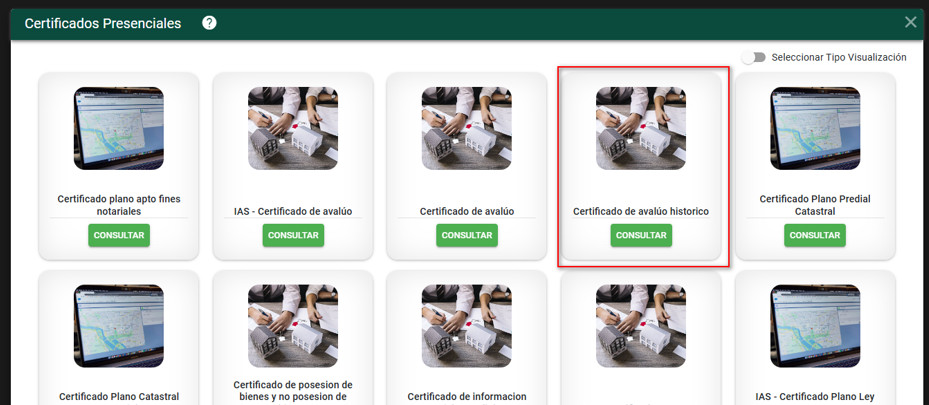
Task: Select the Certificado Plano Catastral title
Action: [119, 397]
